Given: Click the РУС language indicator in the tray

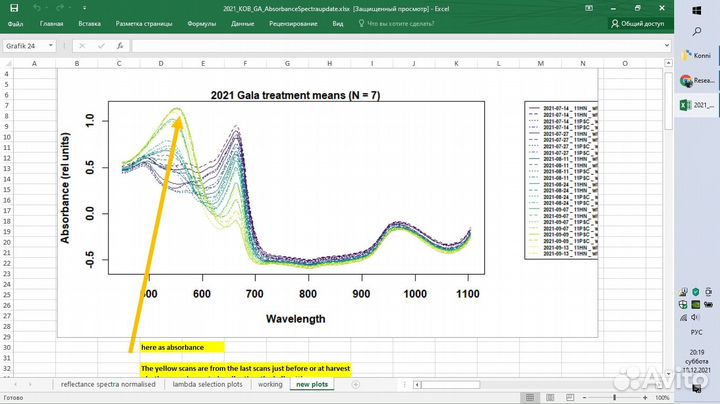Looking at the screenshot, I should coord(697,332).
